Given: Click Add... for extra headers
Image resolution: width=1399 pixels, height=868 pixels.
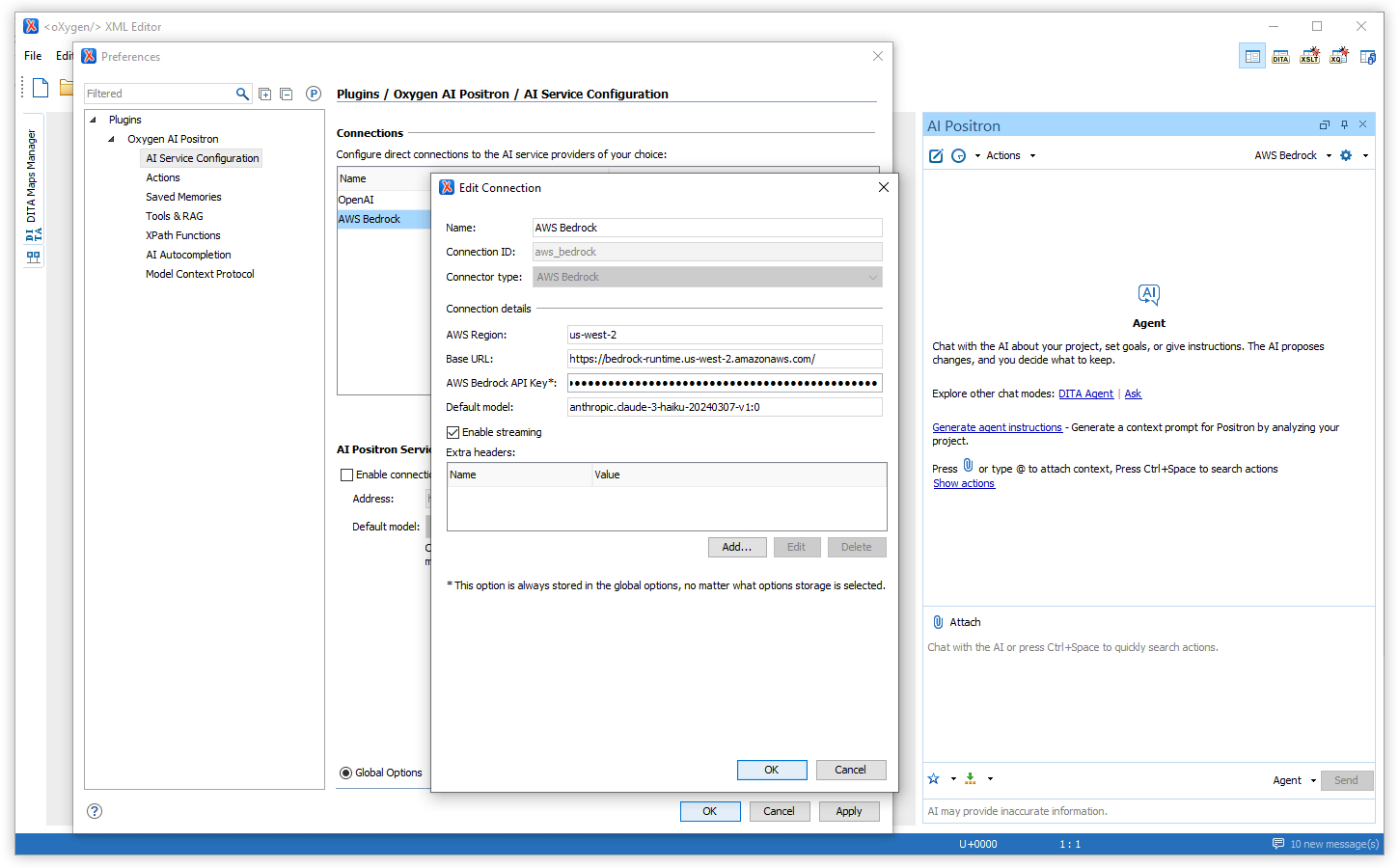Looking at the screenshot, I should pyautogui.click(x=737, y=547).
